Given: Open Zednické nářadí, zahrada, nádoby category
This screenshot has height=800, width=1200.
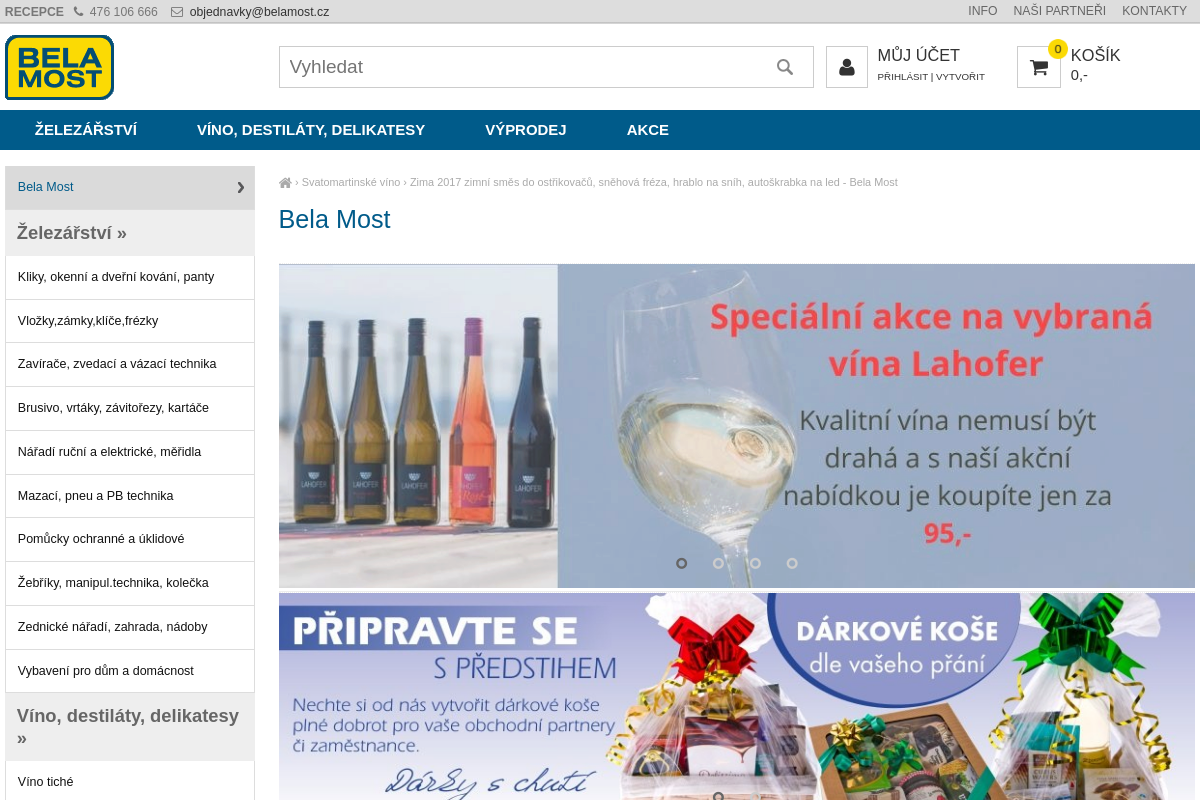Looking at the screenshot, I should pyautogui.click(x=130, y=627).
